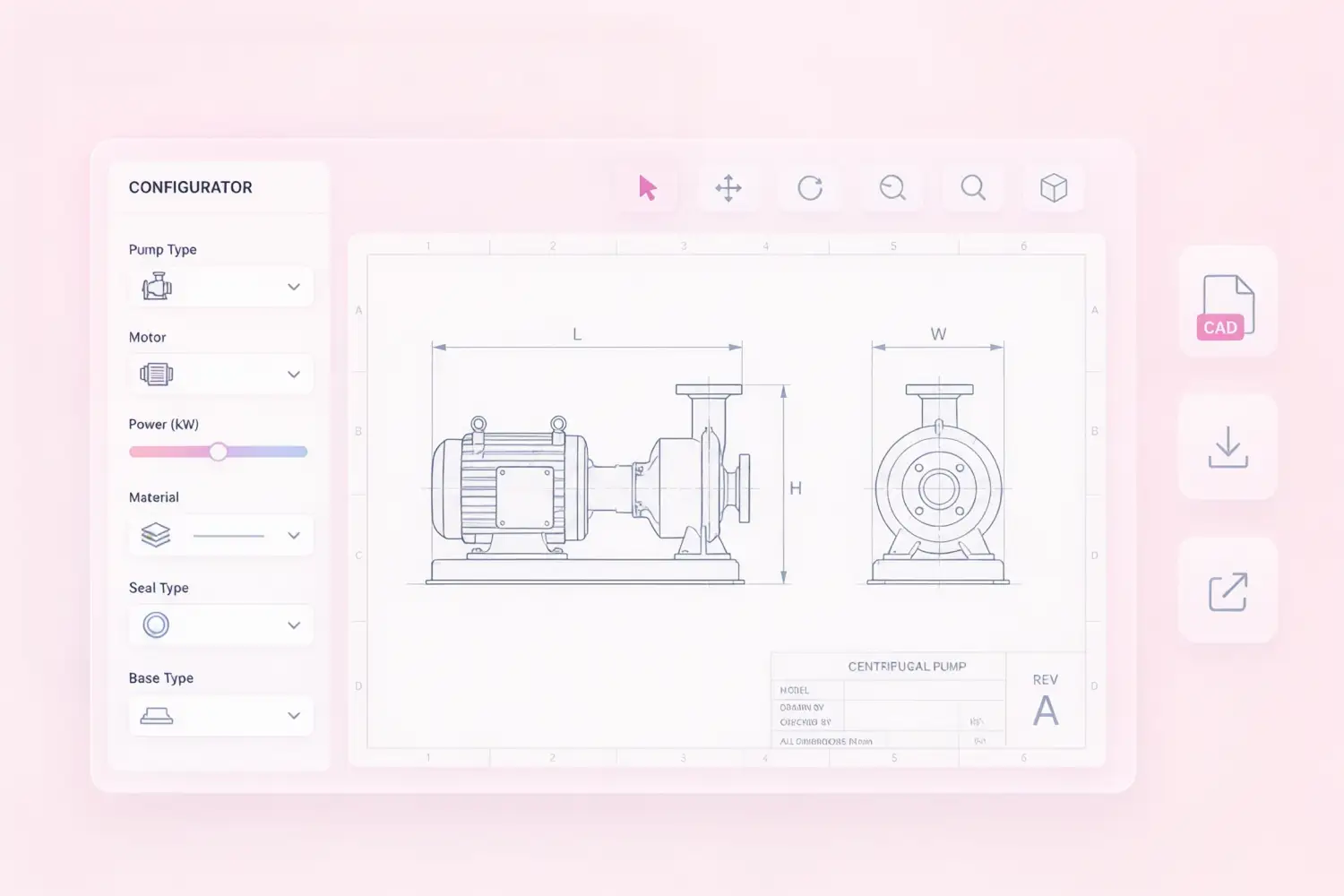Screen dimensions: 1344x896
Task: Select the pump side view drawing
Action: pyautogui.click(x=587, y=484)
